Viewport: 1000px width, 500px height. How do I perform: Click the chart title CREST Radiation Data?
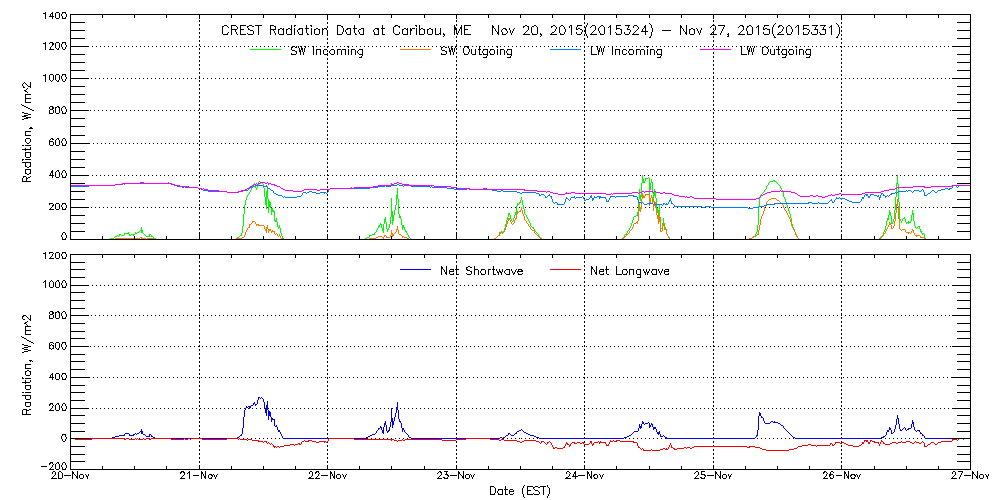(x=530, y=31)
